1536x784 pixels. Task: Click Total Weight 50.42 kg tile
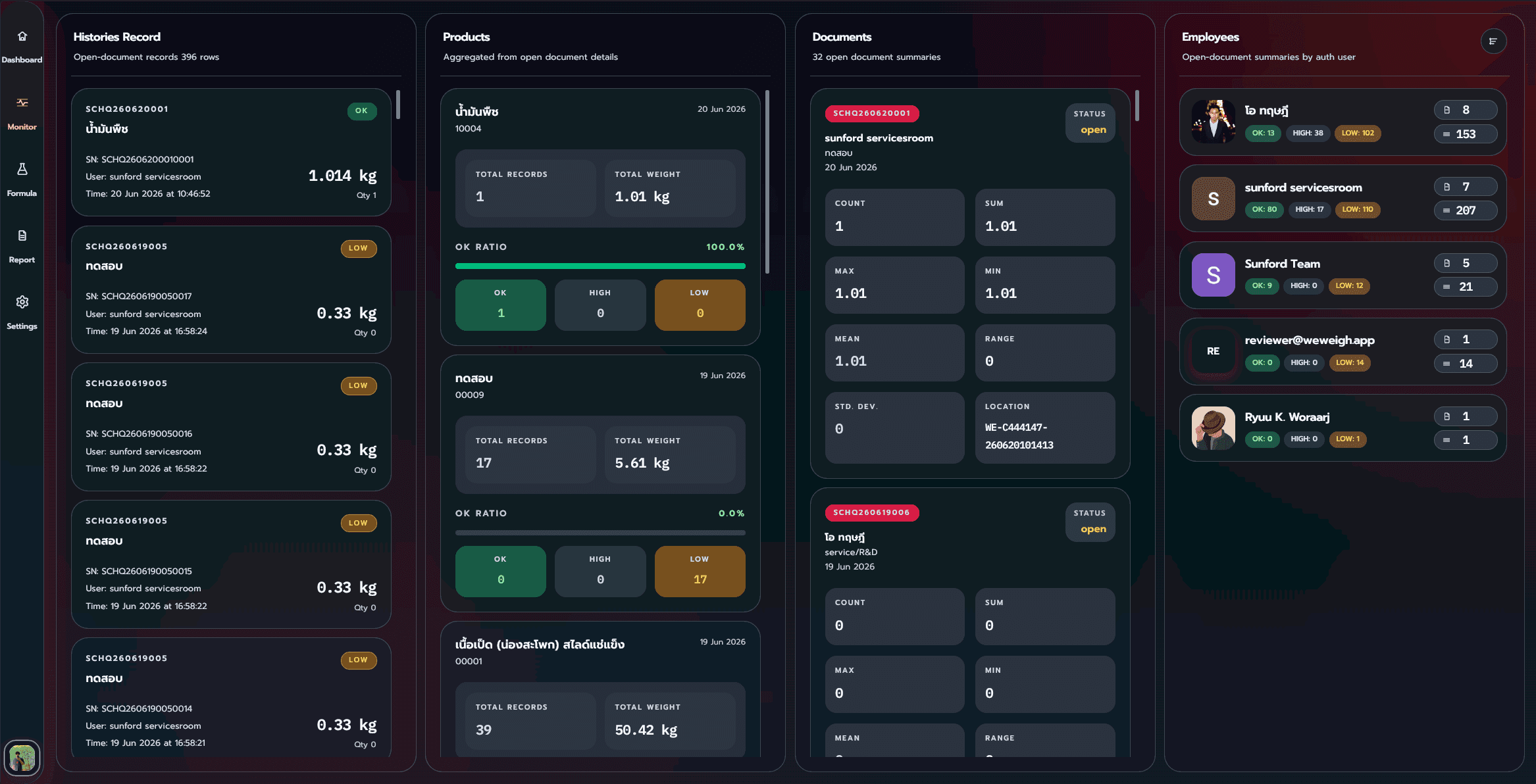670,721
